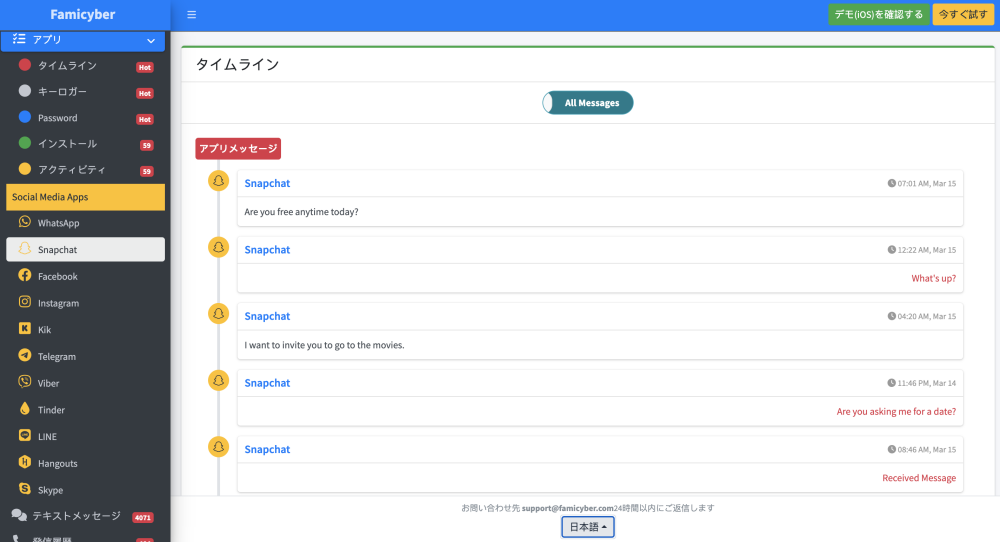The height and width of the screenshot is (542, 1000).
Task: Click the timestamp 07:01 AM, Mar 15
Action: (x=927, y=184)
